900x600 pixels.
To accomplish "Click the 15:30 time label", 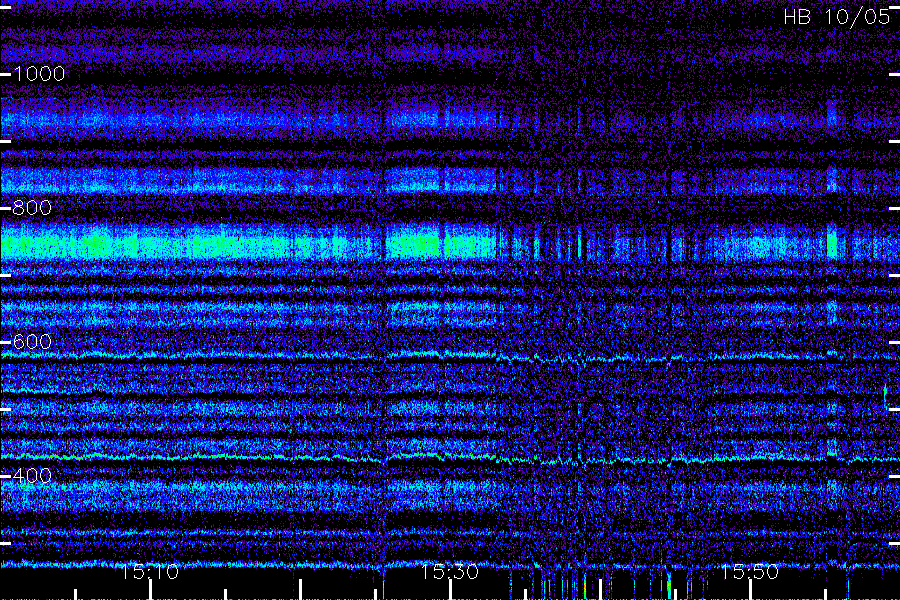I will click(450, 572).
